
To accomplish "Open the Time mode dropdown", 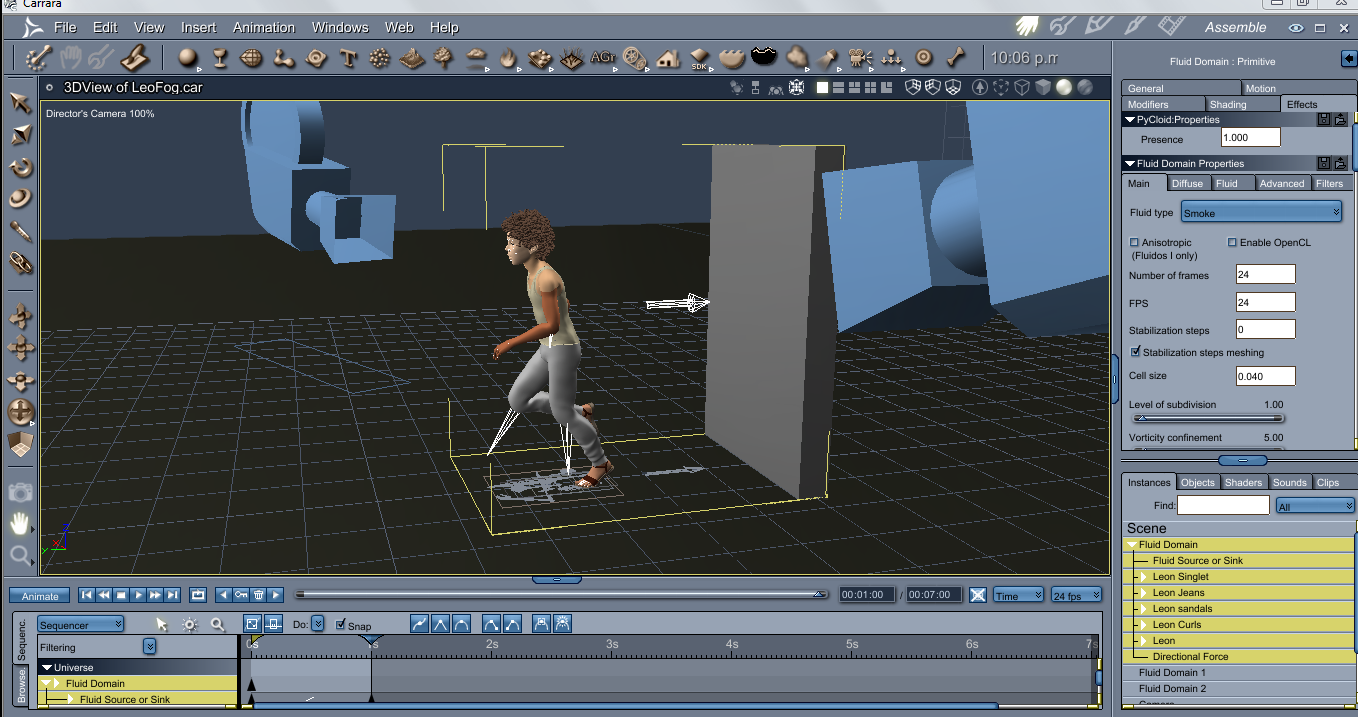I will coord(1019,595).
